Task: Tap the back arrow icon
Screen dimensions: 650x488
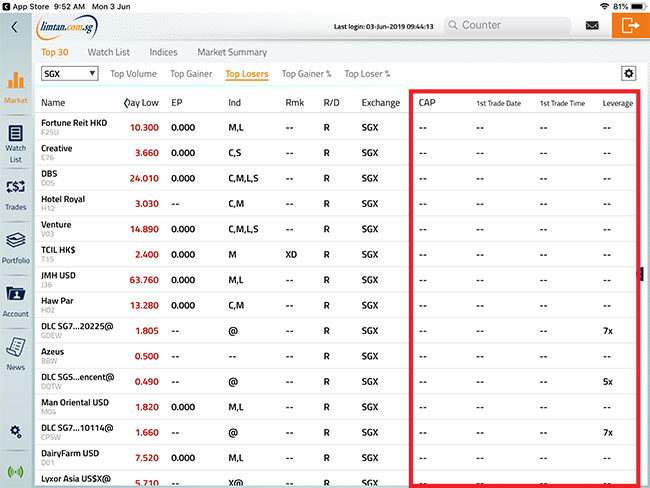Action: [x=15, y=27]
